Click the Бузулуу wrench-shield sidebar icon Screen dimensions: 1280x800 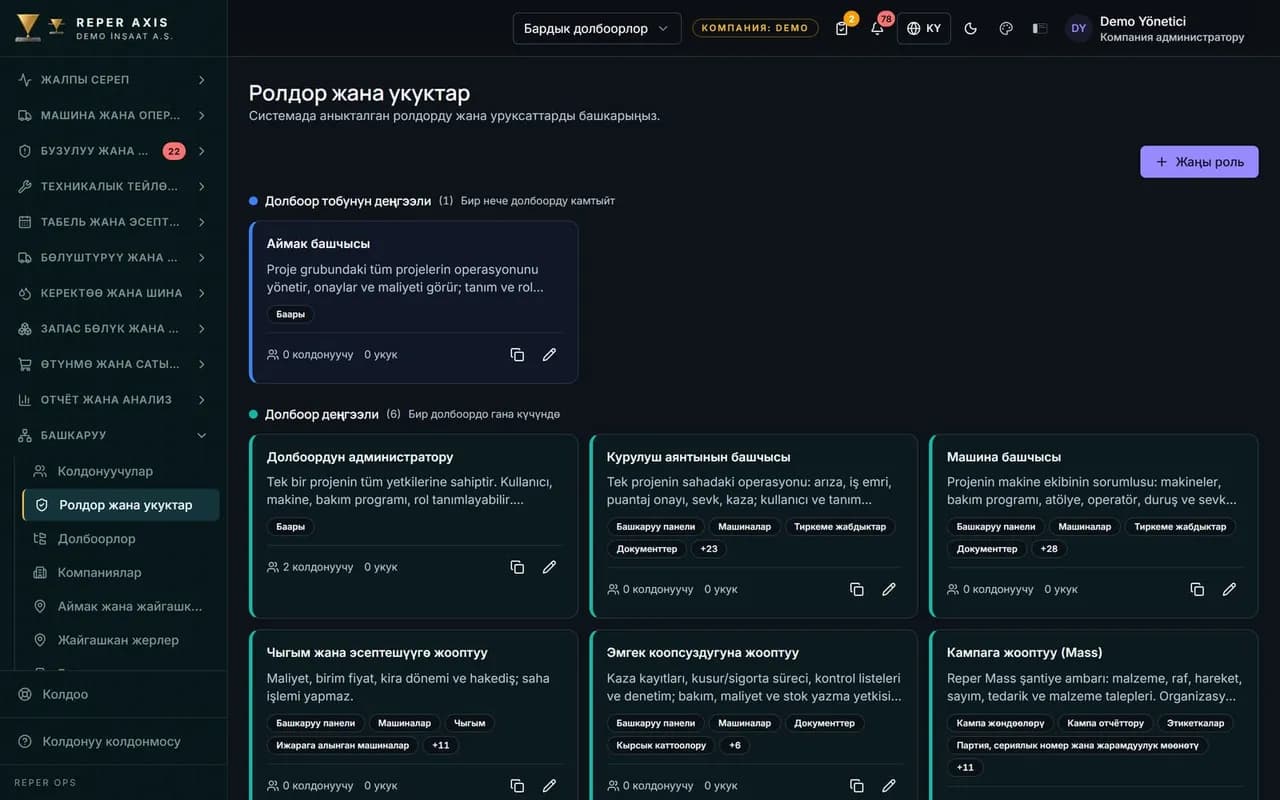coord(25,151)
